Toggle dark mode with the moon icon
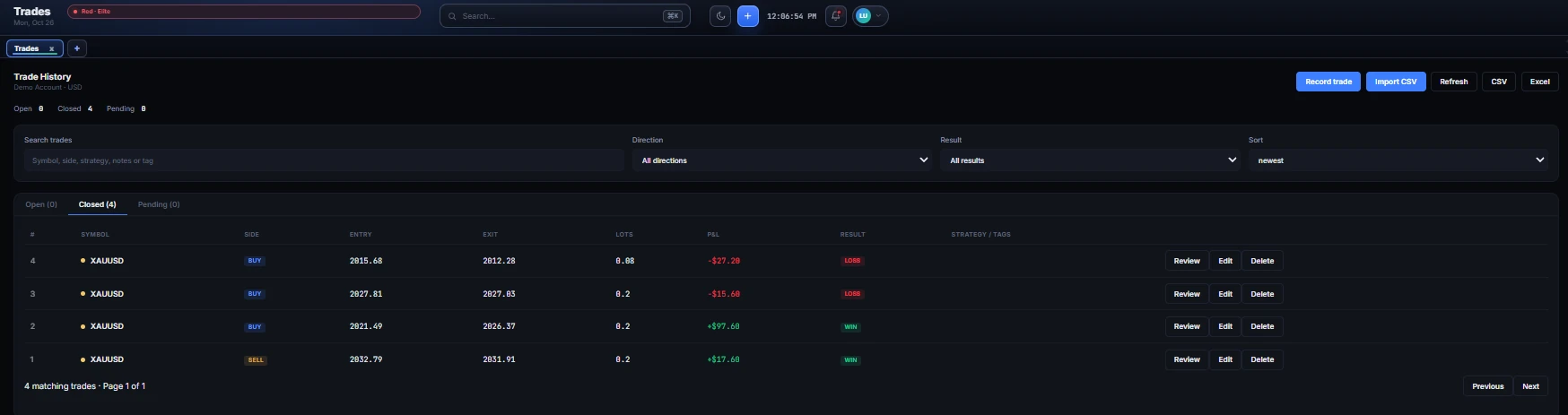1568x415 pixels. (x=719, y=16)
